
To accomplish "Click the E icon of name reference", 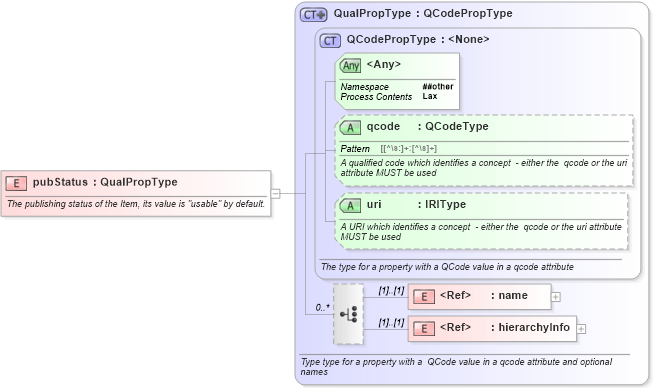I will [x=424, y=297].
